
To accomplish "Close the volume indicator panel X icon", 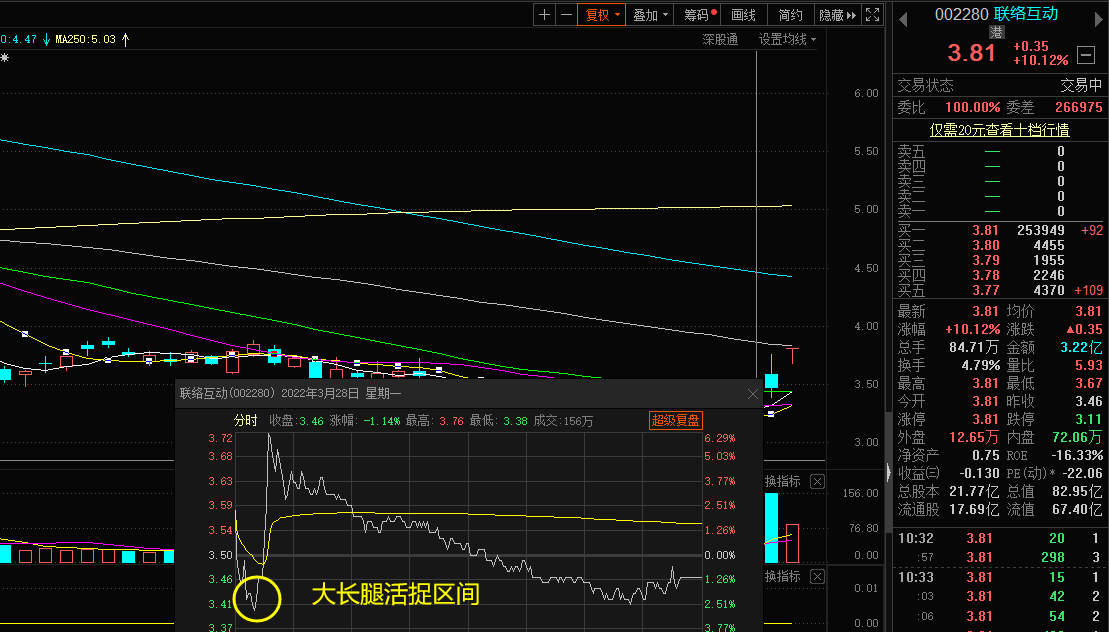I will coord(817,482).
